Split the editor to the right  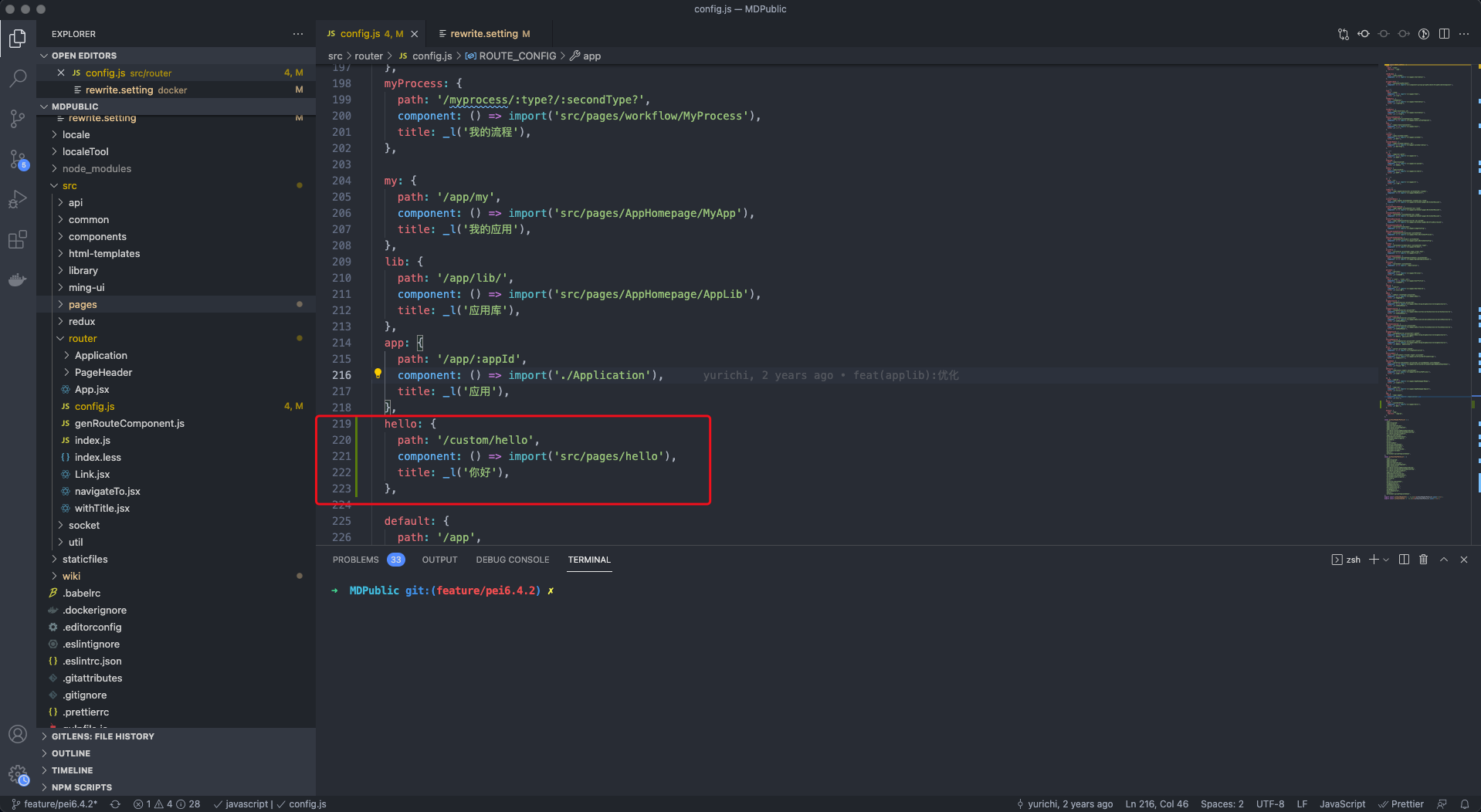(x=1444, y=34)
